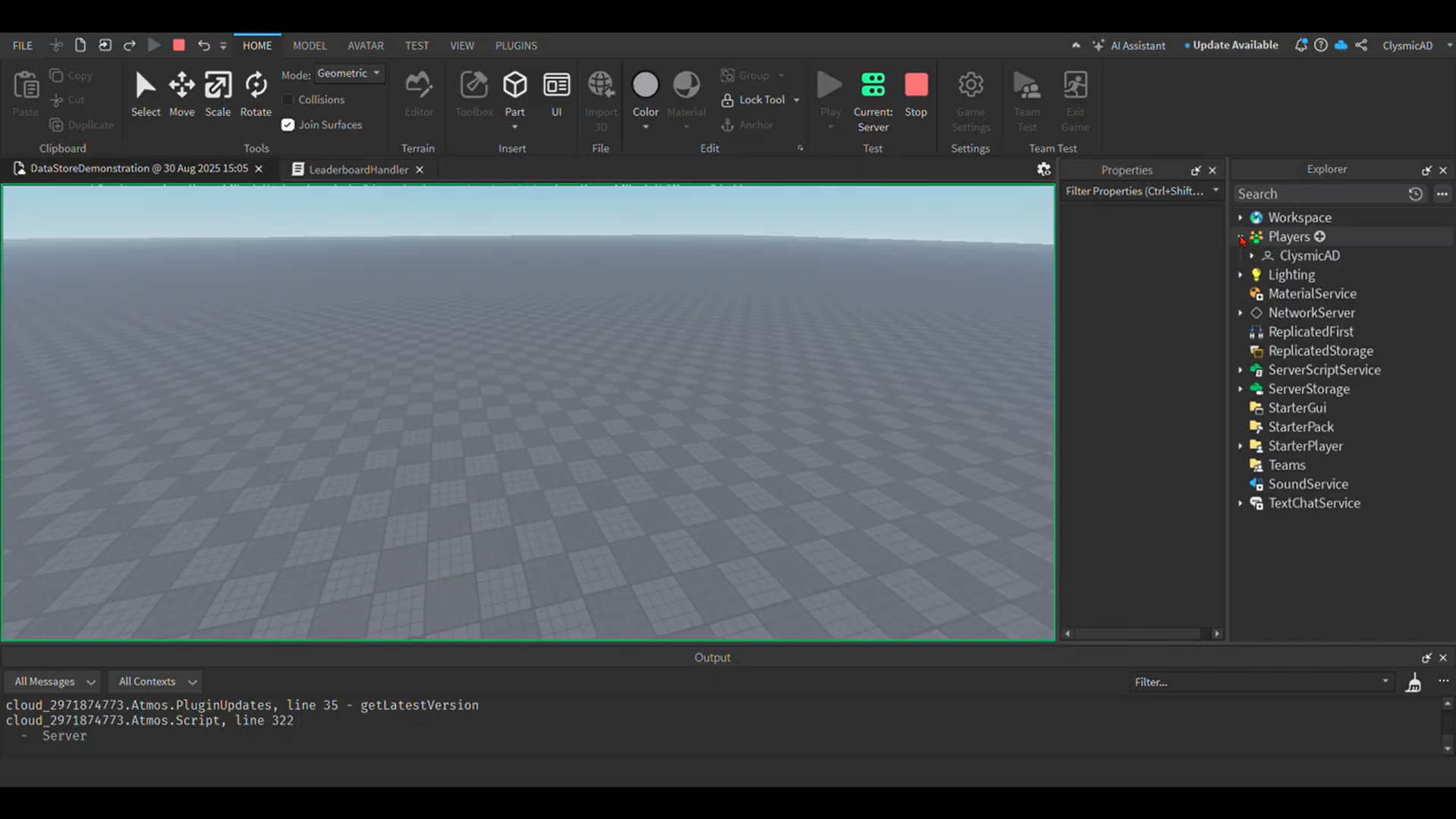Click the share icon
Viewport: 1456px width, 819px height.
click(1361, 46)
